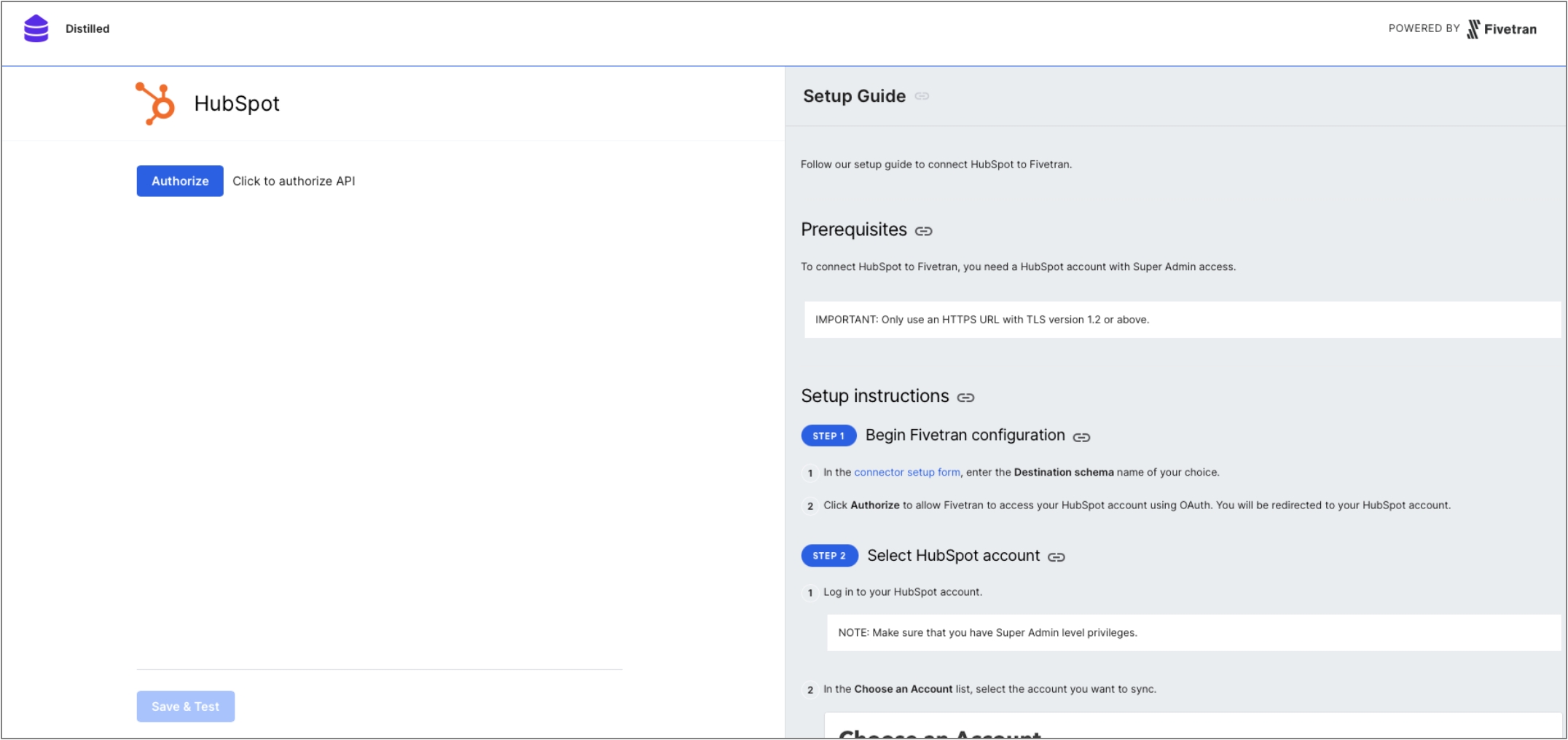The height and width of the screenshot is (740, 1568).
Task: Click link icon next to Setup instructions
Action: tap(965, 398)
